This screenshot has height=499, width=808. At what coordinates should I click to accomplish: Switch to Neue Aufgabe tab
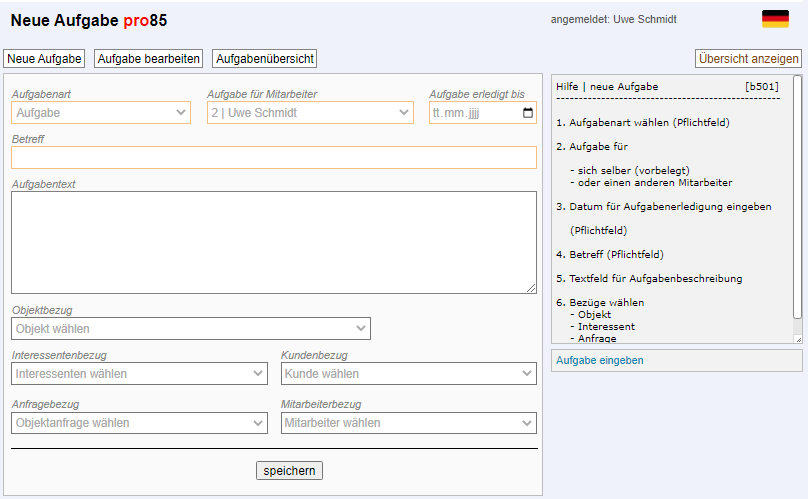pyautogui.click(x=44, y=59)
